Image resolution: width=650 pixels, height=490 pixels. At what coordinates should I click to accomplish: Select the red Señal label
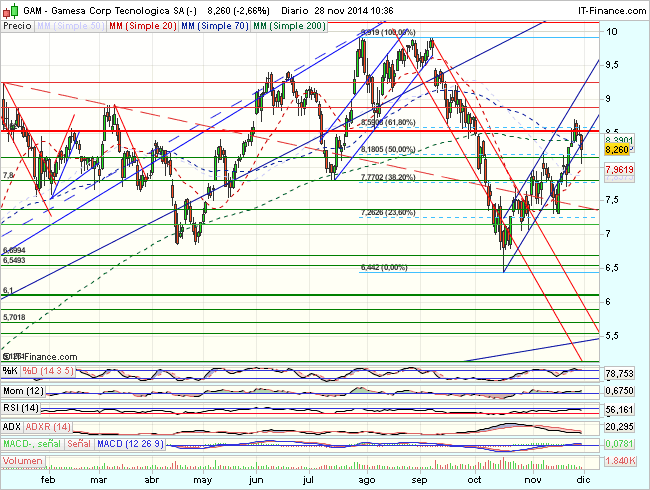79,444
